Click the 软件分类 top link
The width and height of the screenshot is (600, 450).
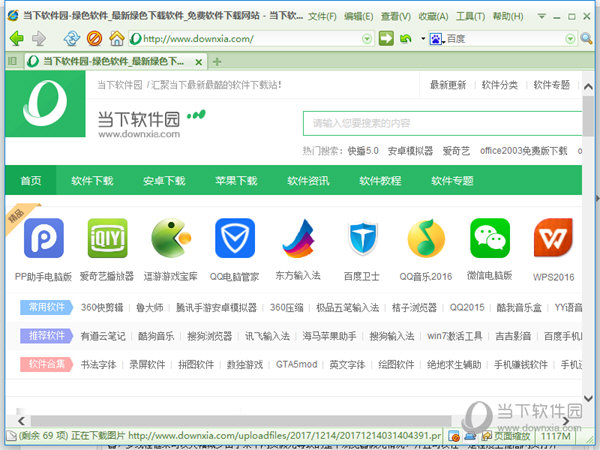(x=500, y=85)
